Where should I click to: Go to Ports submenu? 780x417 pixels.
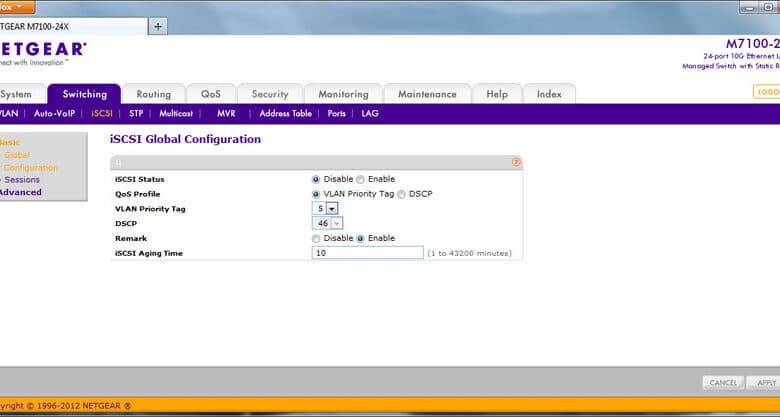click(x=336, y=113)
